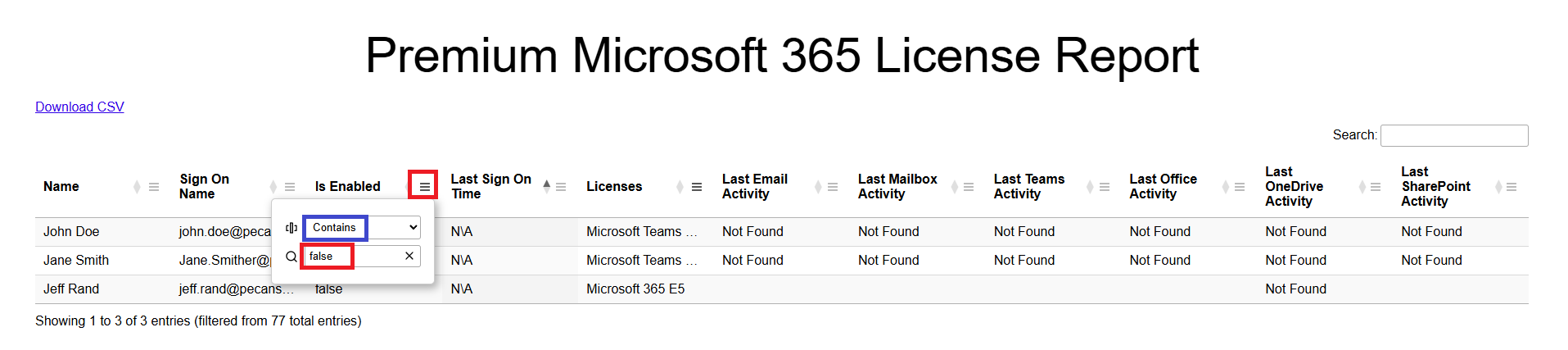Click the Last Mailbox Activity column header

pyautogui.click(x=897, y=187)
